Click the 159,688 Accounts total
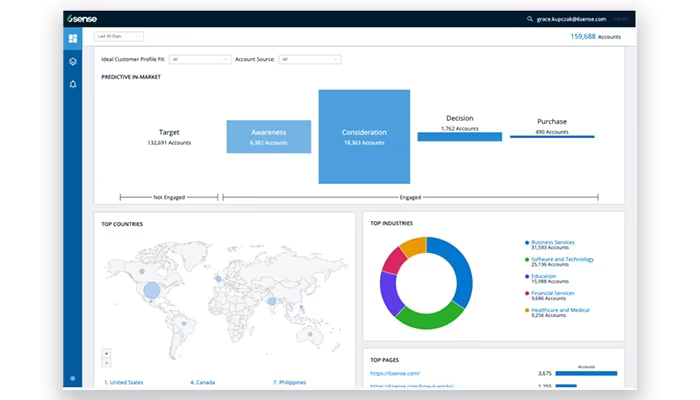 click(596, 37)
